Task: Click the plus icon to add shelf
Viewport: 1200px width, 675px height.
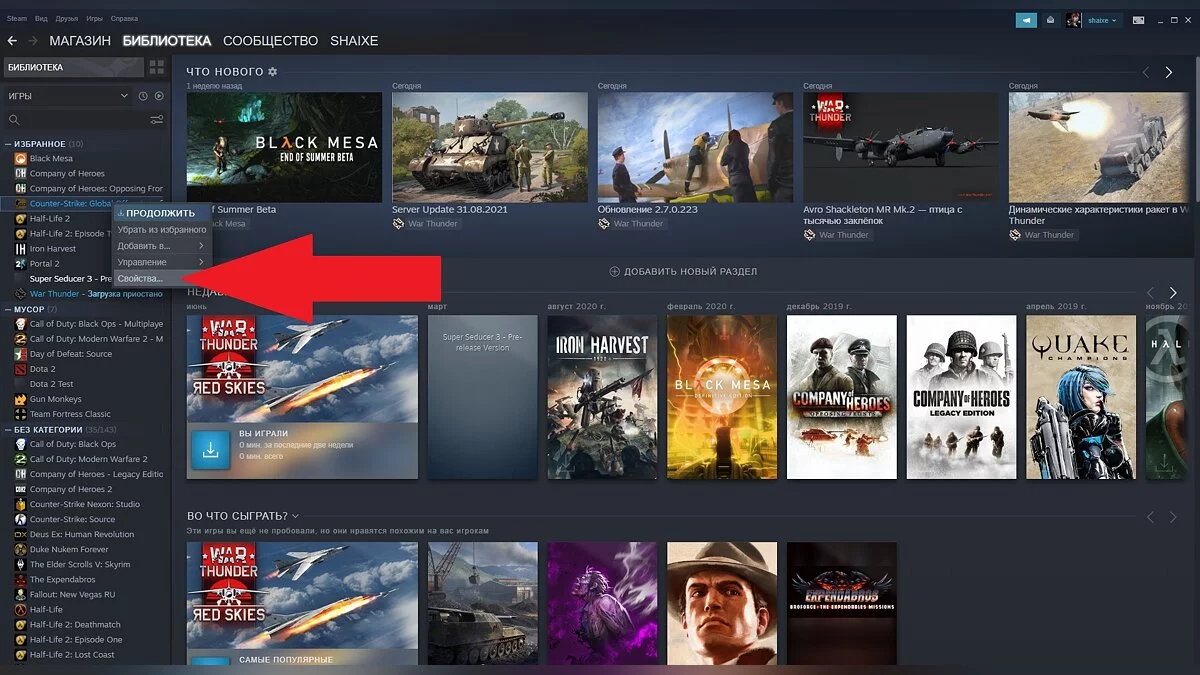Action: [x=615, y=271]
